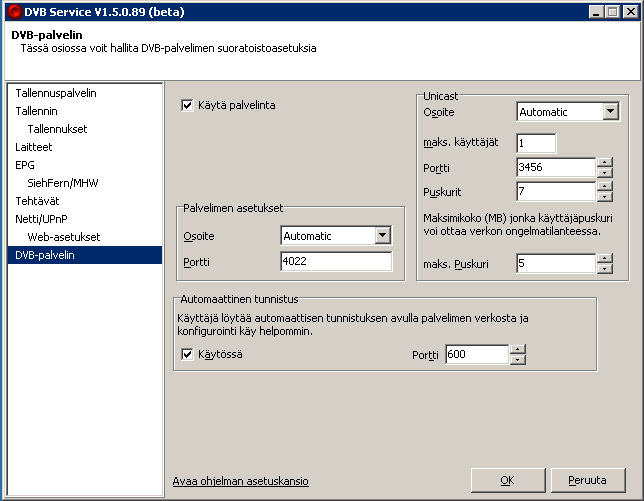This screenshot has height=501, width=644.
Task: Toggle the Käytä palvelinta checkbox
Action: pos(187,106)
